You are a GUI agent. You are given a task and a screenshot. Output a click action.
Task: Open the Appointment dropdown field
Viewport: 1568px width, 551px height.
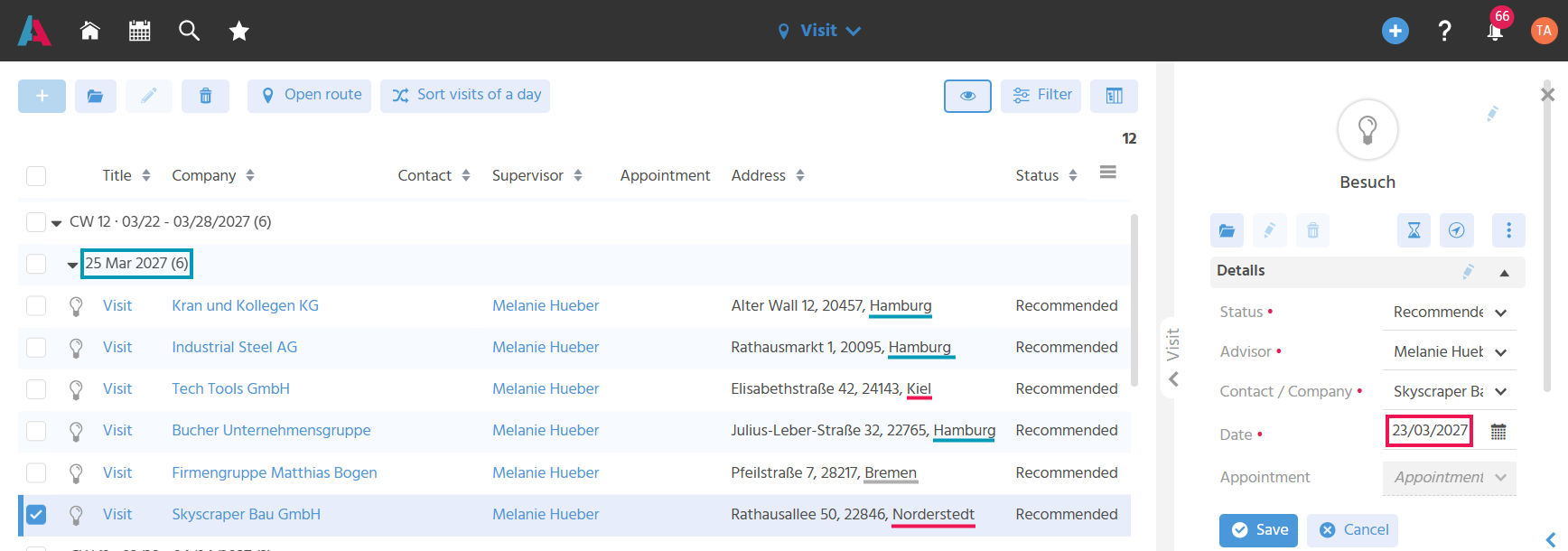[1450, 477]
